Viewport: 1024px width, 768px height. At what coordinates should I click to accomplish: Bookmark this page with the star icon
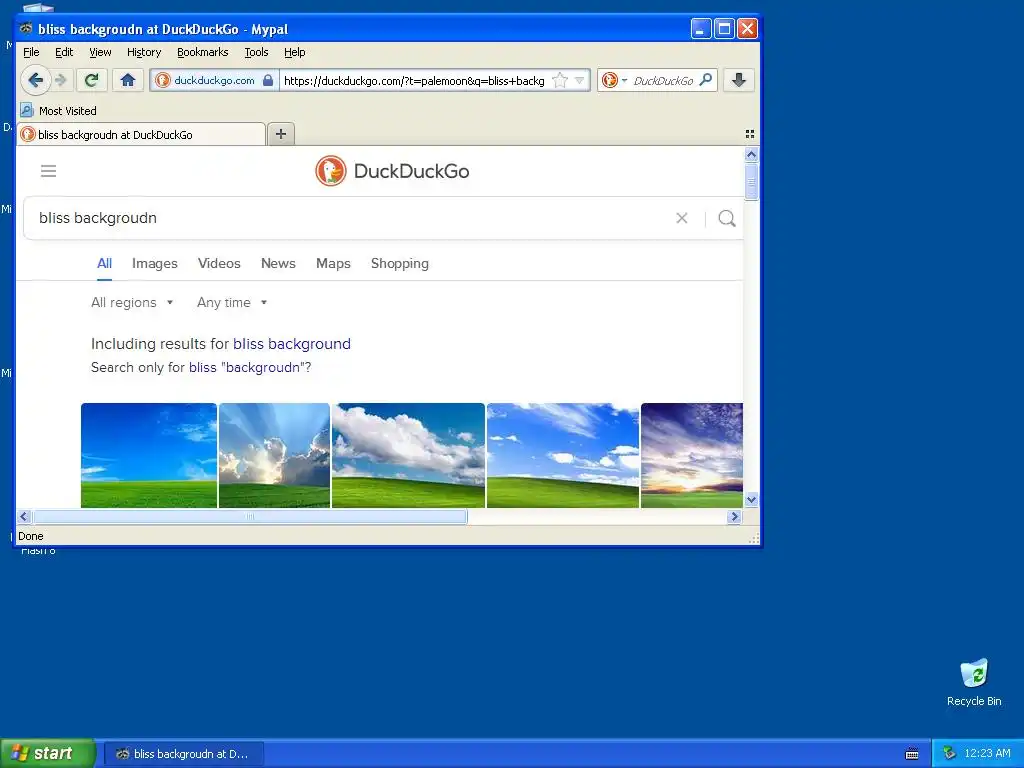(560, 80)
